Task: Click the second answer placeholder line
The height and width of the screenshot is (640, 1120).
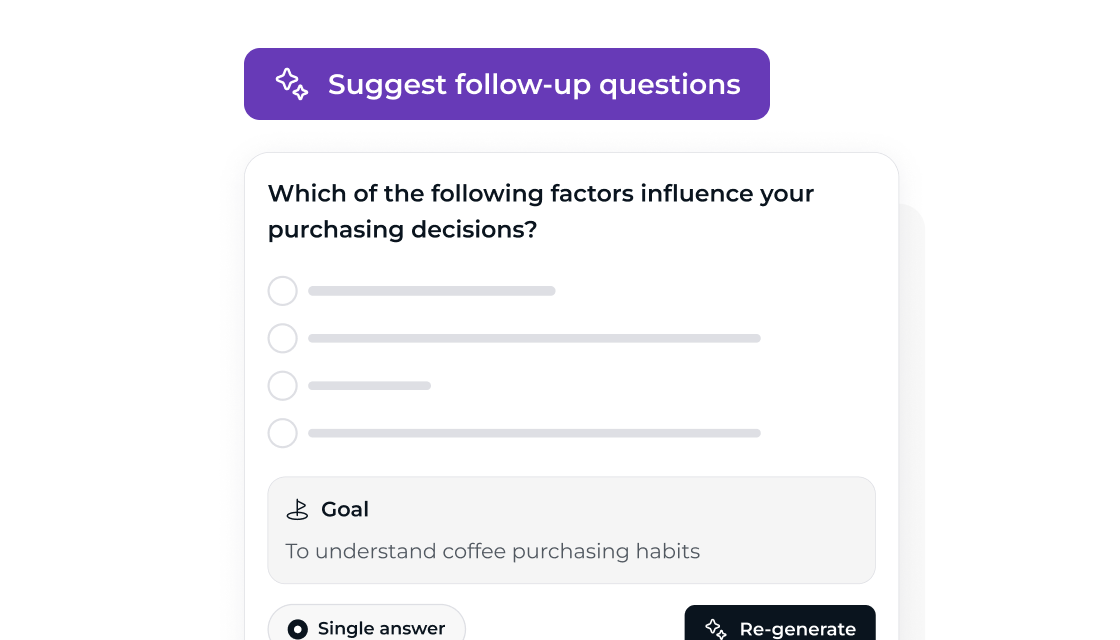Action: tap(534, 338)
